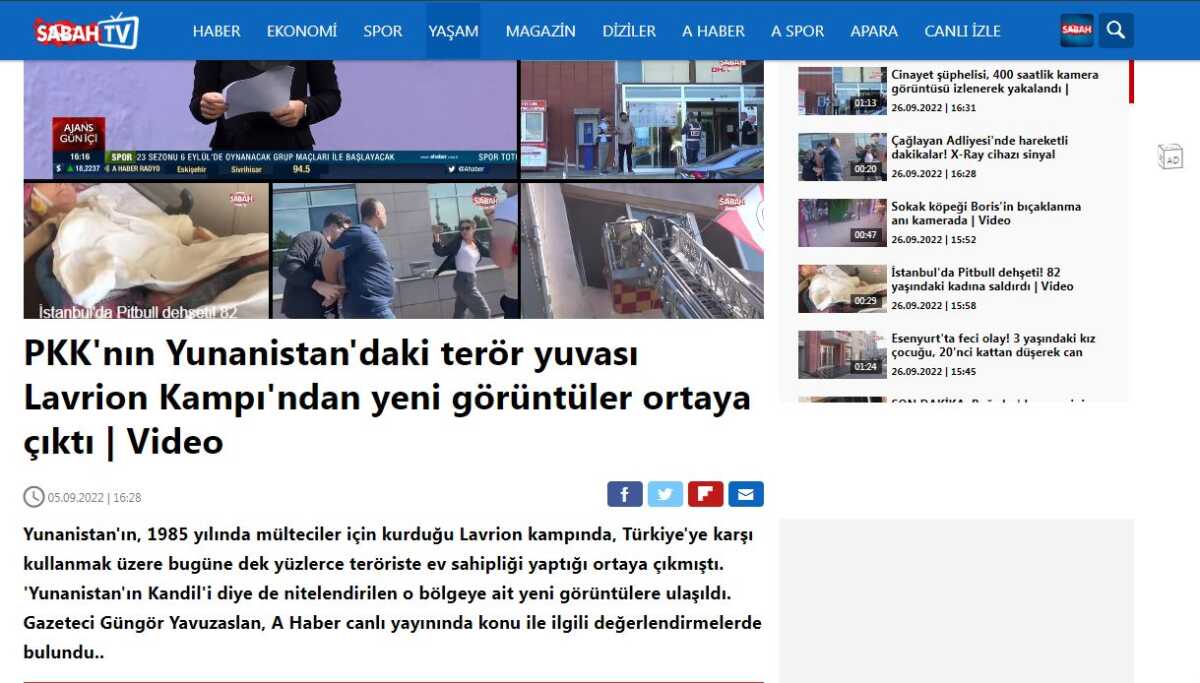Viewport: 1200px width, 683px height.
Task: Click the sidebar red scrollbar handle
Action: (x=1131, y=81)
